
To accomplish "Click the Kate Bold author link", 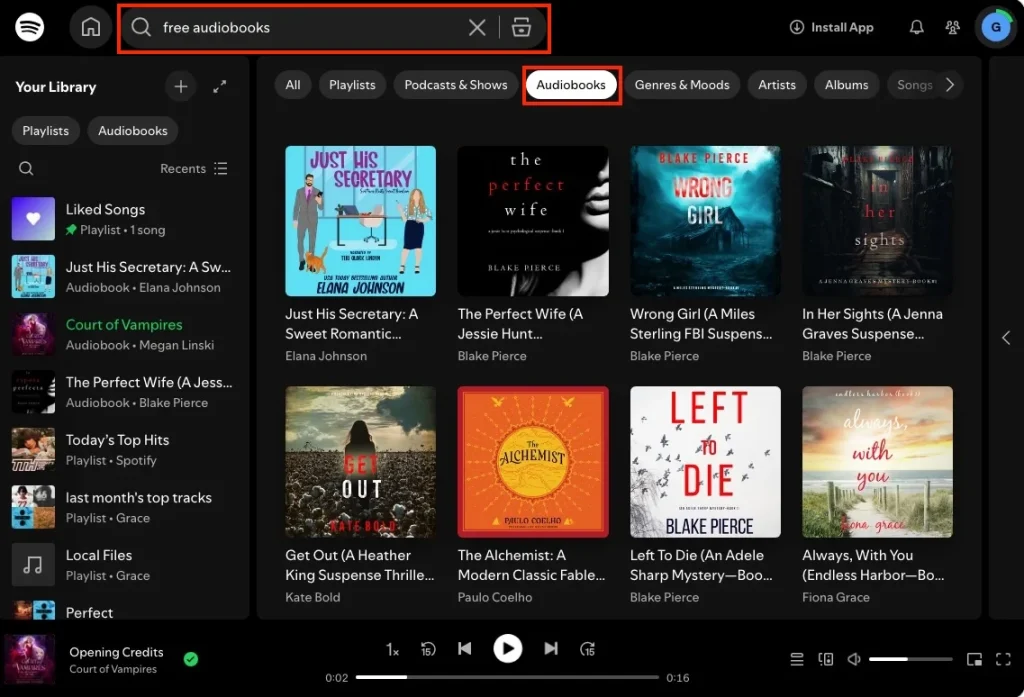I will (x=313, y=597).
